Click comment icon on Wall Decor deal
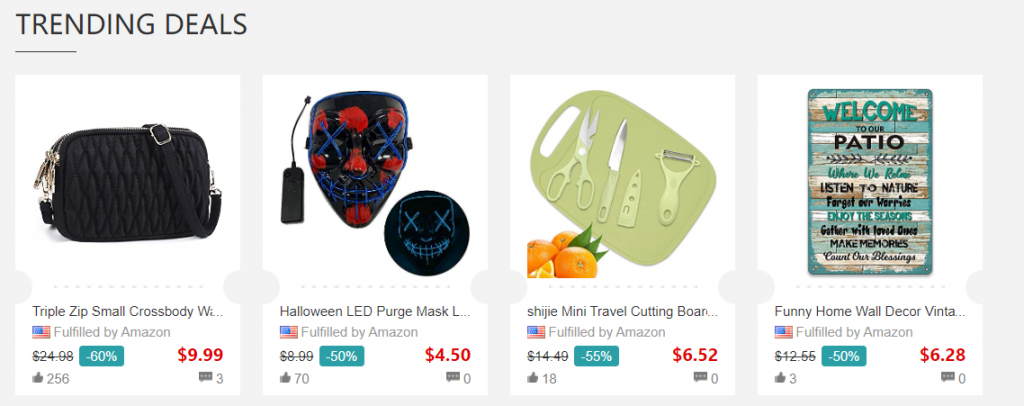 [x=948, y=377]
